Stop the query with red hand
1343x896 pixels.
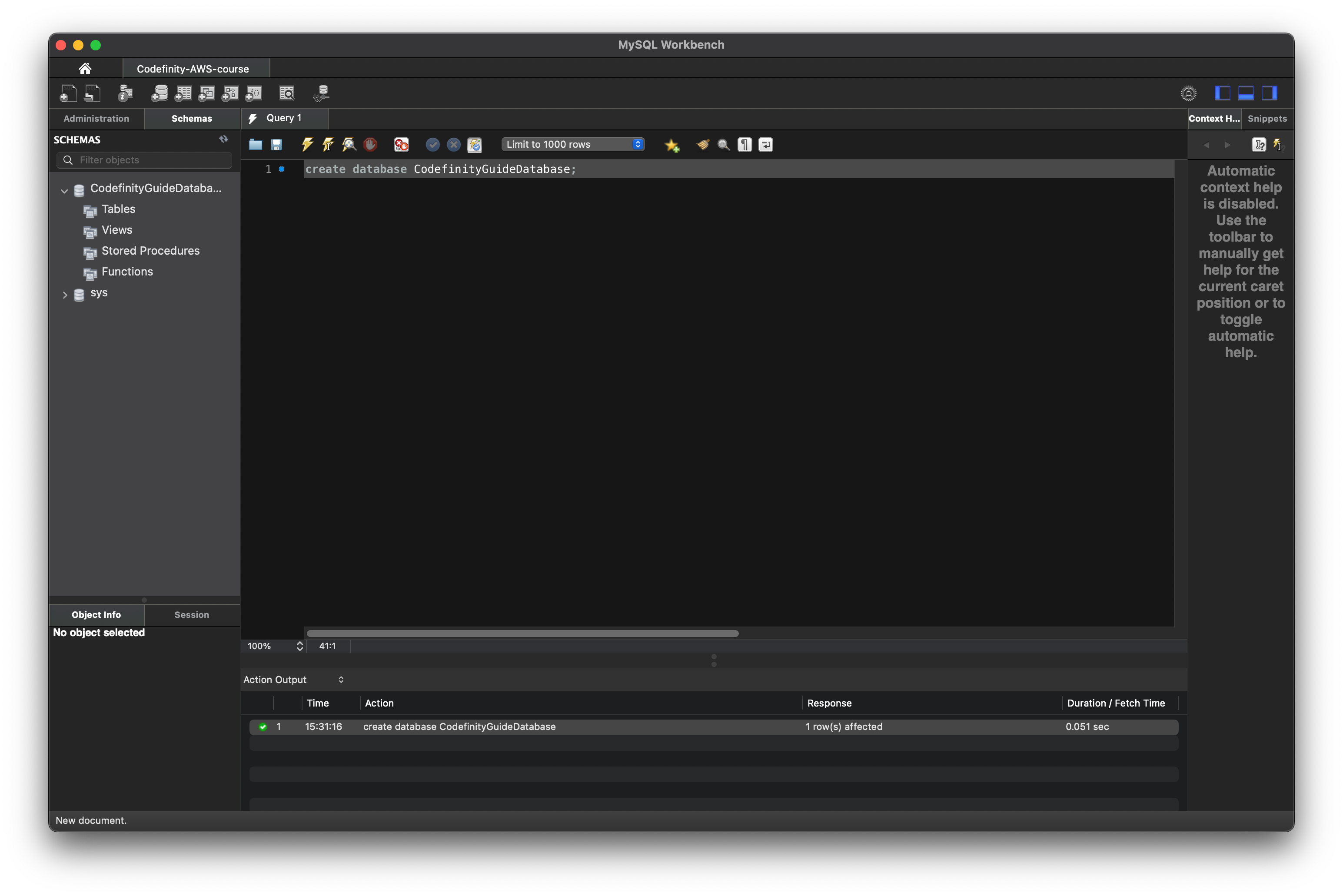[x=370, y=145]
